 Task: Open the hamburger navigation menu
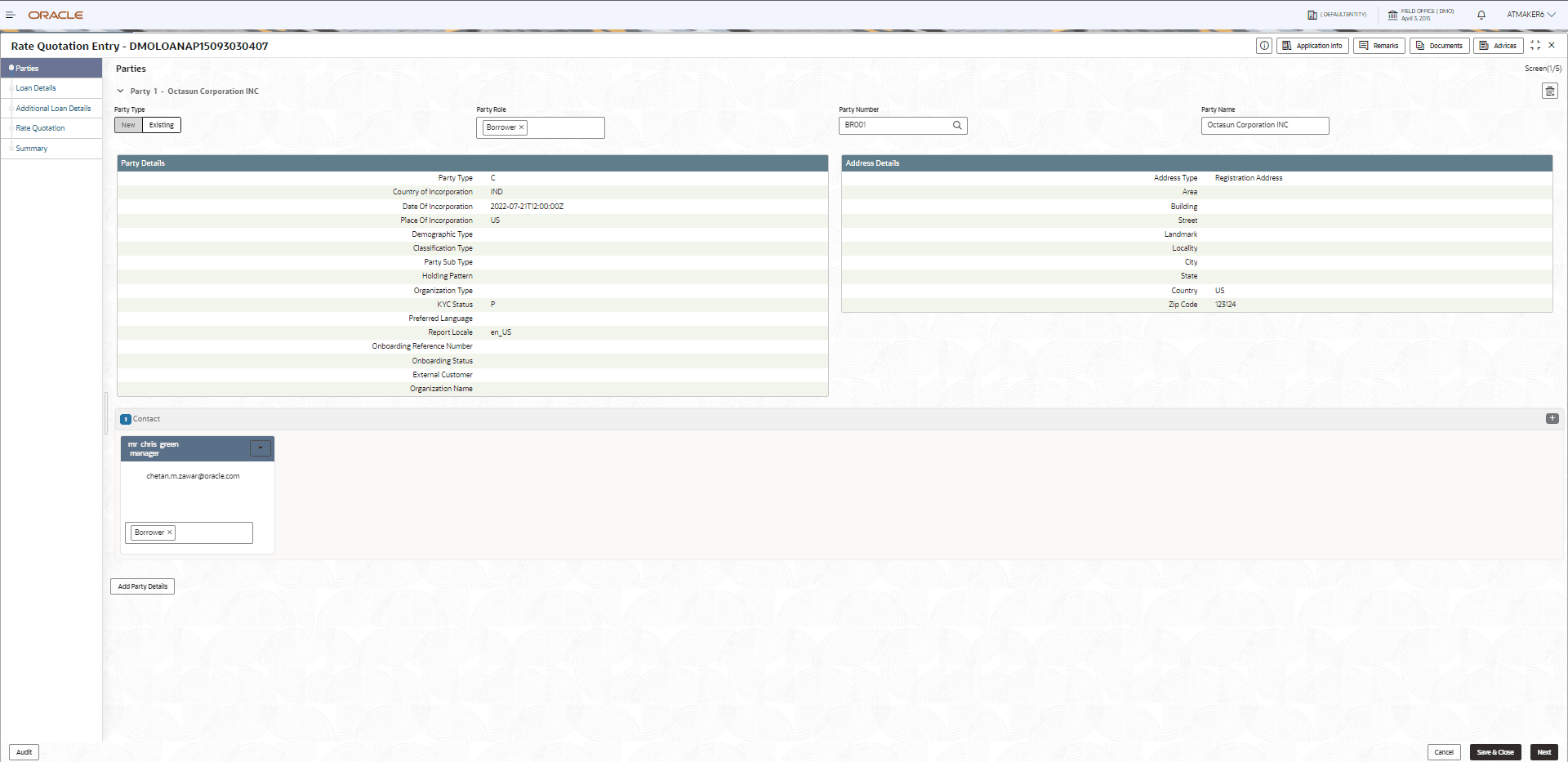[x=11, y=15]
